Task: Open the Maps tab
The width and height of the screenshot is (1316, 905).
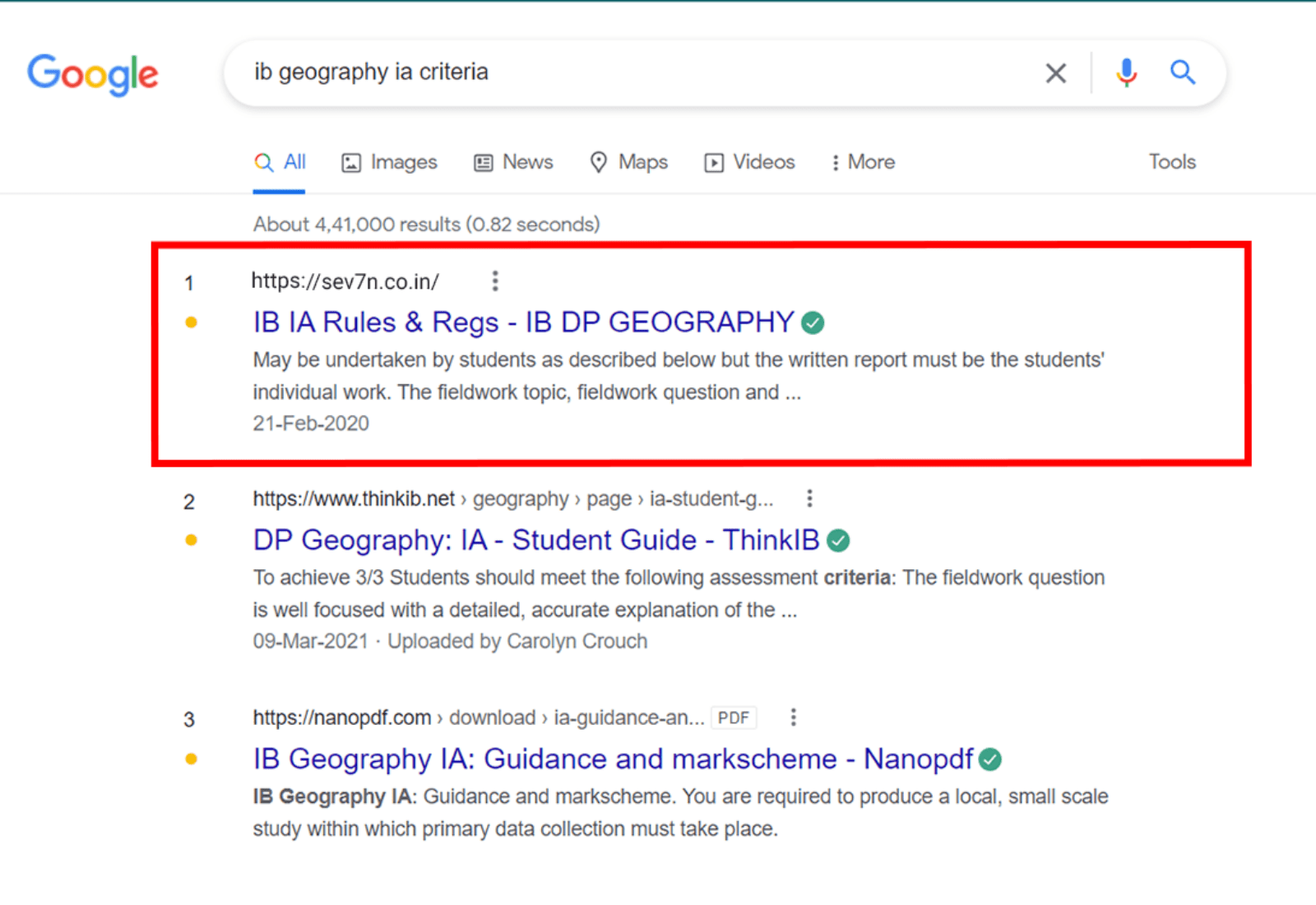Action: (629, 162)
